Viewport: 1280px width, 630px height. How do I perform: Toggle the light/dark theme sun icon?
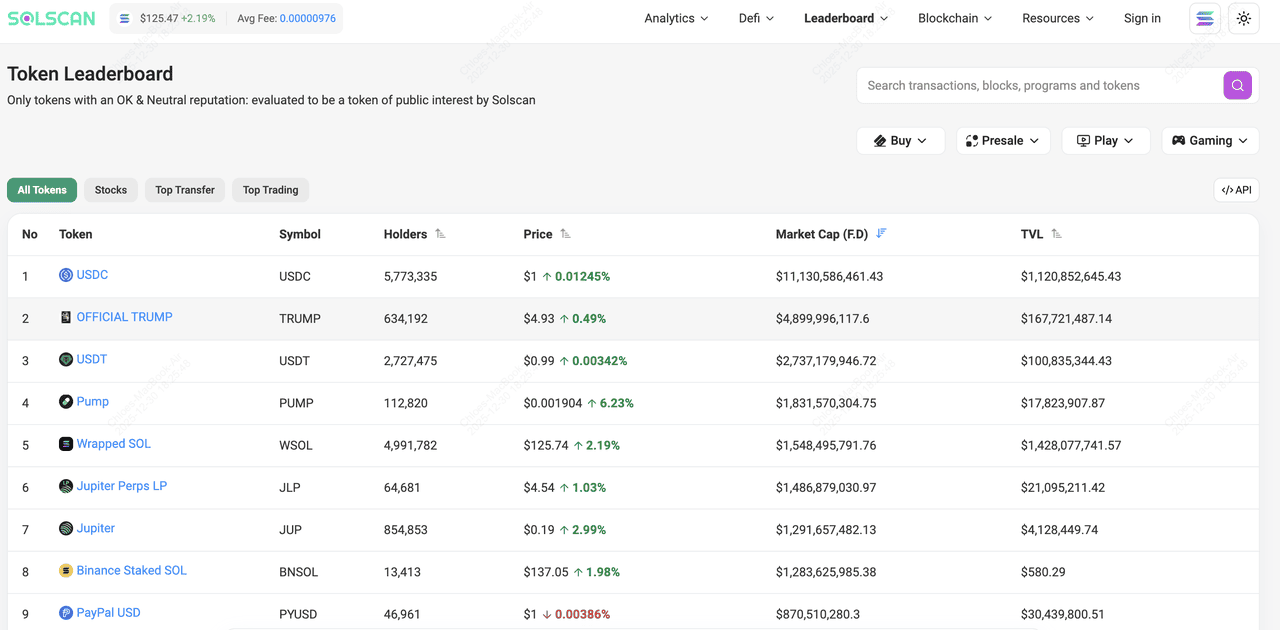tap(1243, 19)
